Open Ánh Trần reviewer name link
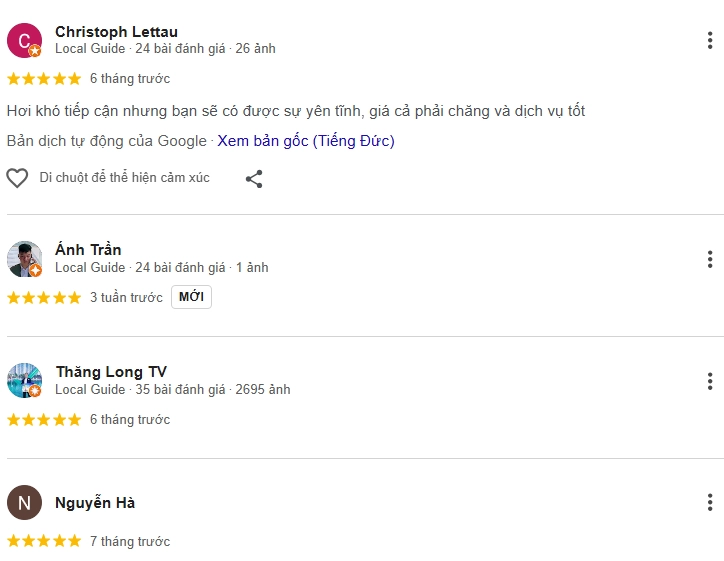Viewport: 724px width, 561px height. tap(88, 250)
